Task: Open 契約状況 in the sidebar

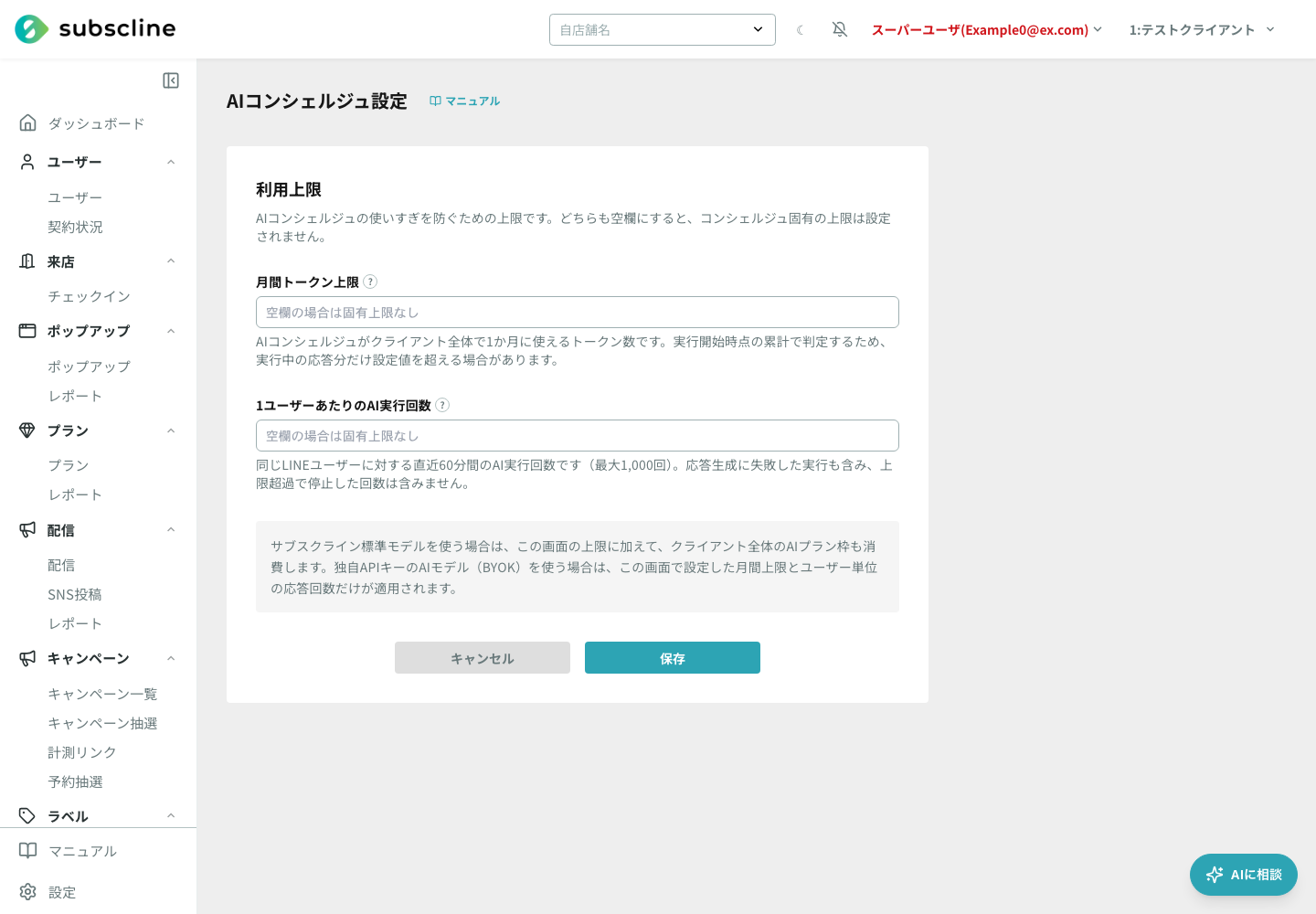Action: tap(75, 227)
